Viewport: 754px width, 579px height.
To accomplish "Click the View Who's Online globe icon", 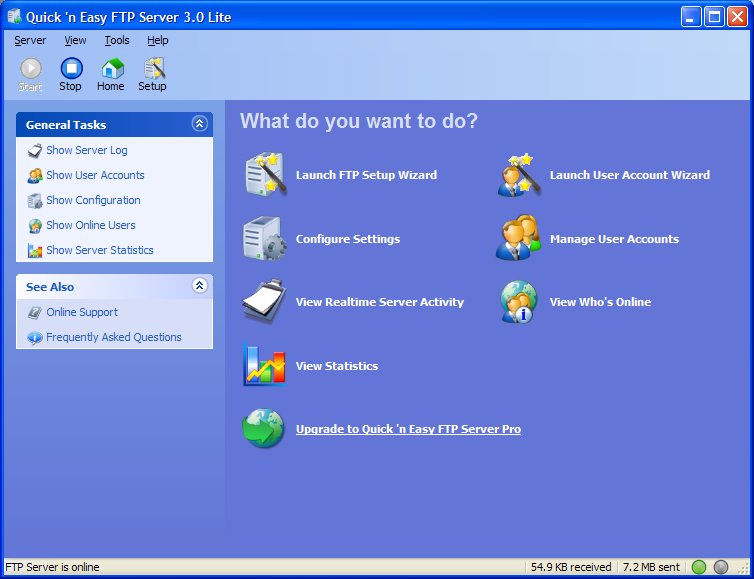I will 518,302.
